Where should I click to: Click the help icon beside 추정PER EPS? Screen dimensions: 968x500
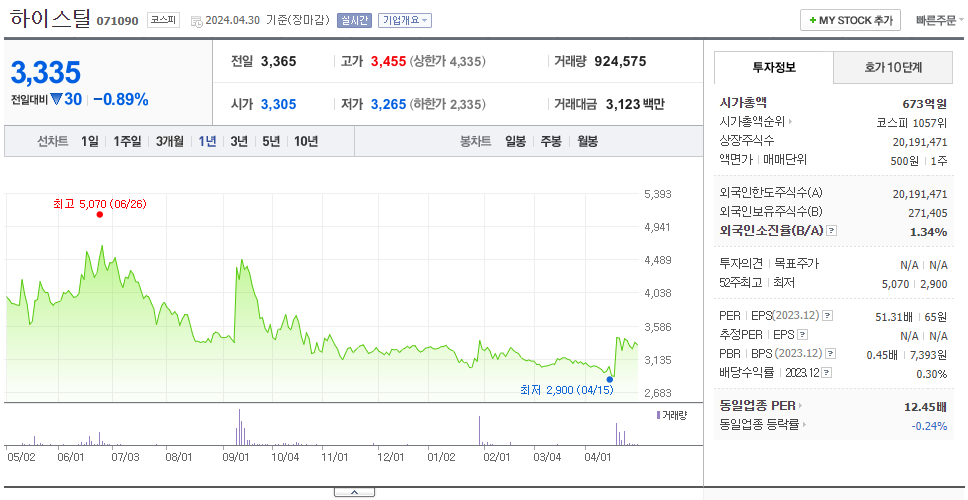(802, 335)
